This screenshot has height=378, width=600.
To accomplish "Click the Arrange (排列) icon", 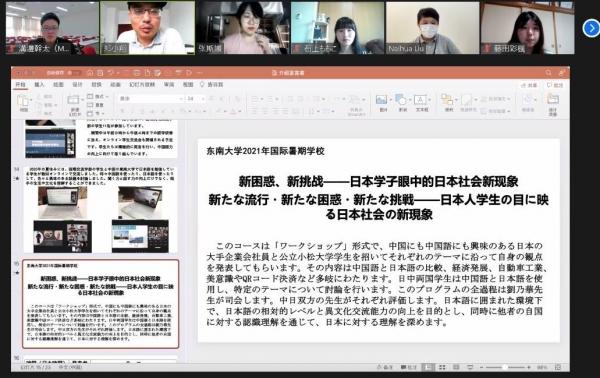I will point(447,100).
